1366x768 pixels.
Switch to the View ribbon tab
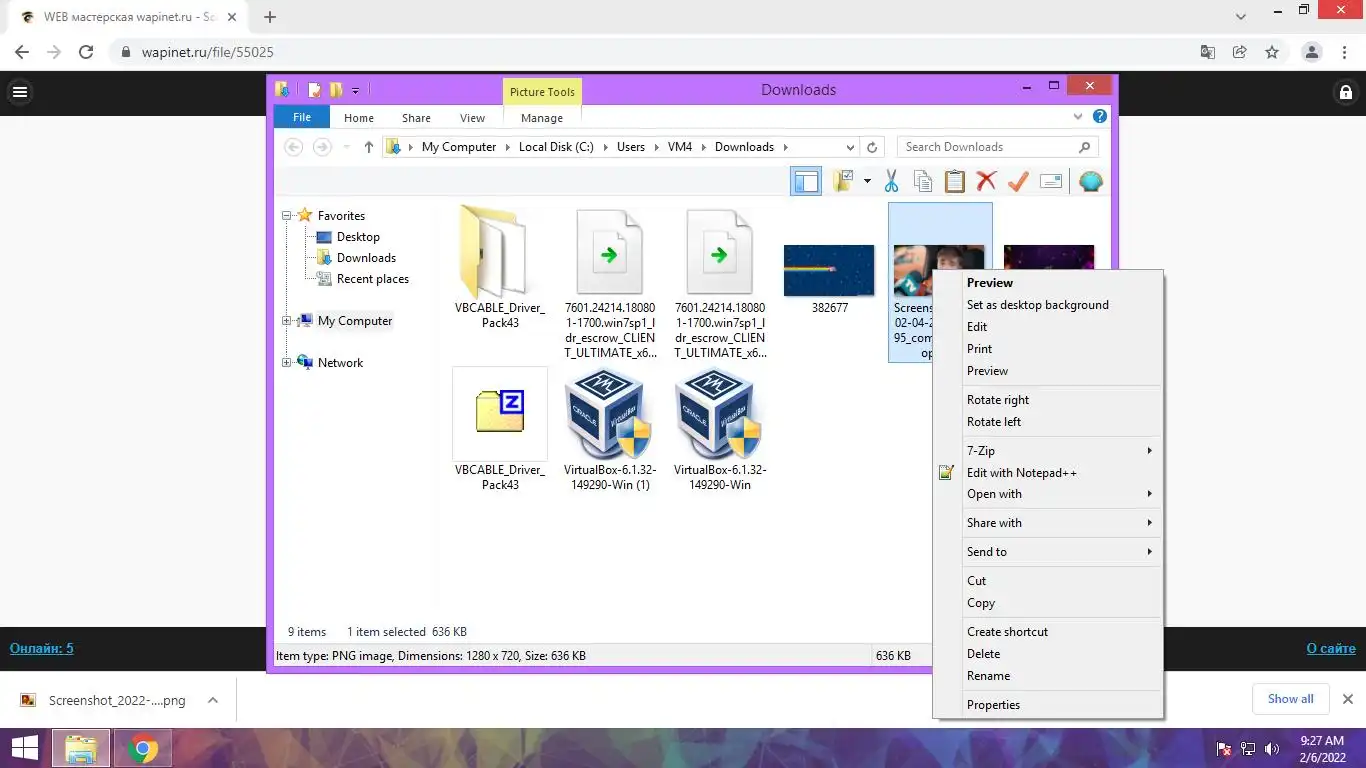(x=472, y=118)
